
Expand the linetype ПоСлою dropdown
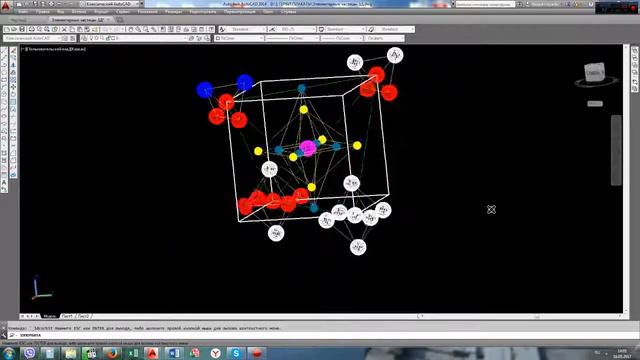pyautogui.click(x=317, y=38)
